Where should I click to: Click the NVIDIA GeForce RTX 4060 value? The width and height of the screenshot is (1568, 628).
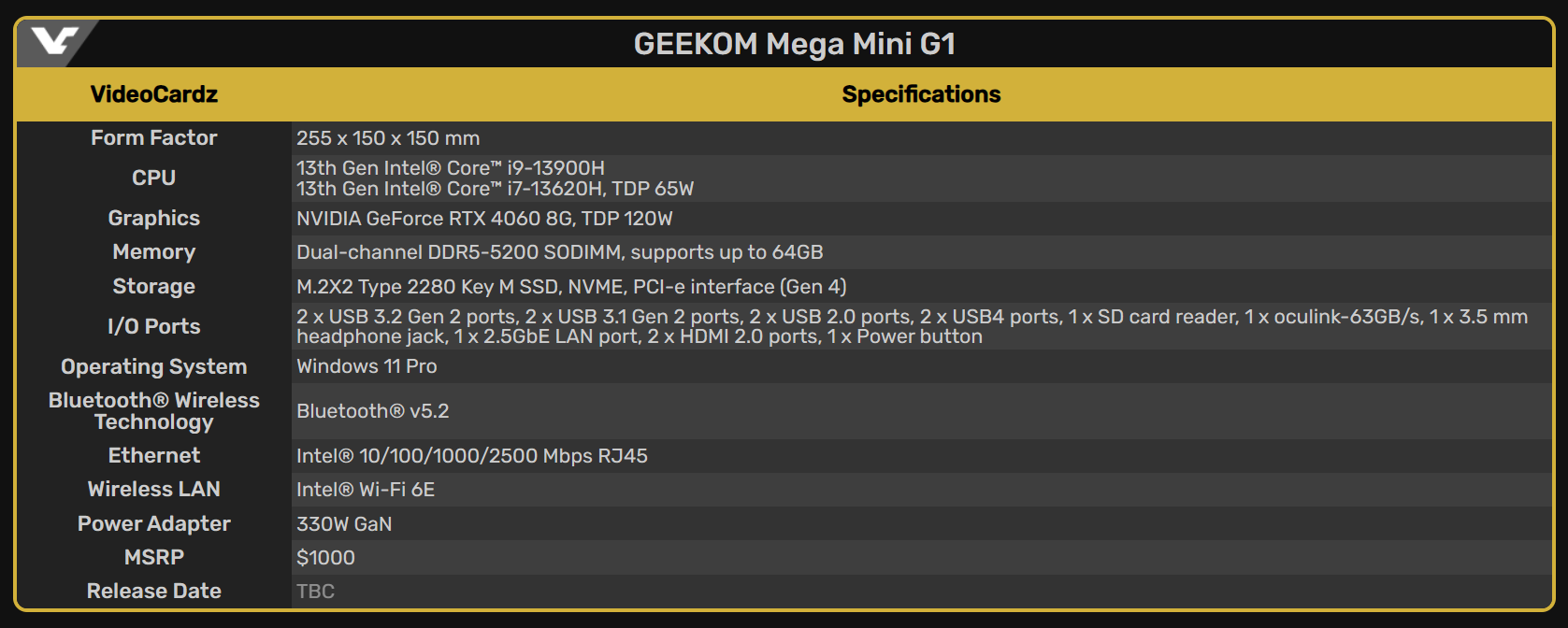tap(484, 219)
